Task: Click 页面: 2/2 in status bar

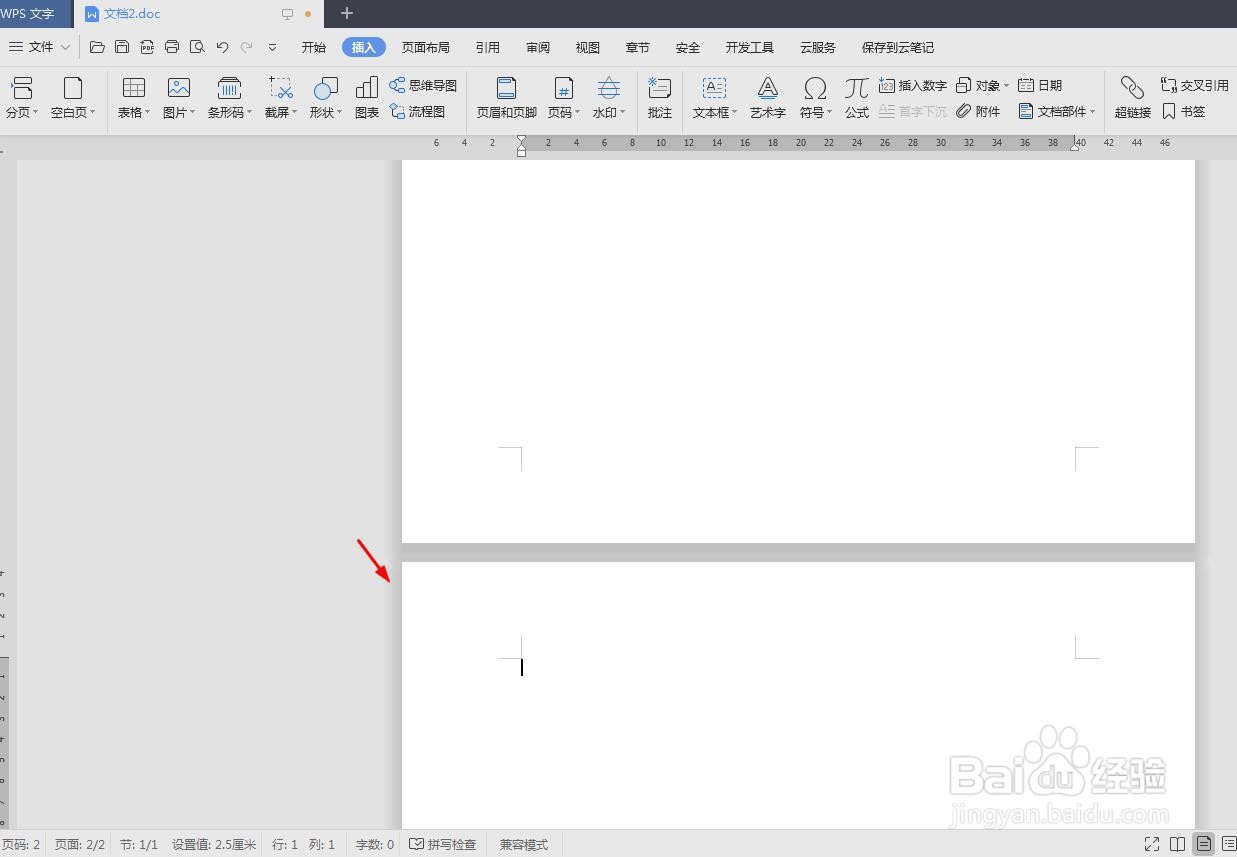Action: click(x=80, y=844)
